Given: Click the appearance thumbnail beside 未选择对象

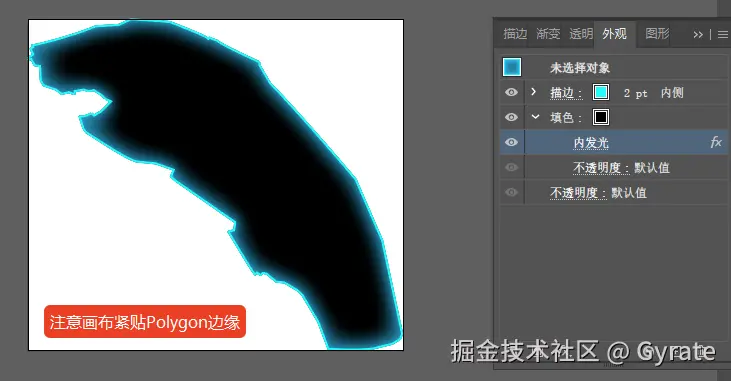Looking at the screenshot, I should [x=511, y=67].
